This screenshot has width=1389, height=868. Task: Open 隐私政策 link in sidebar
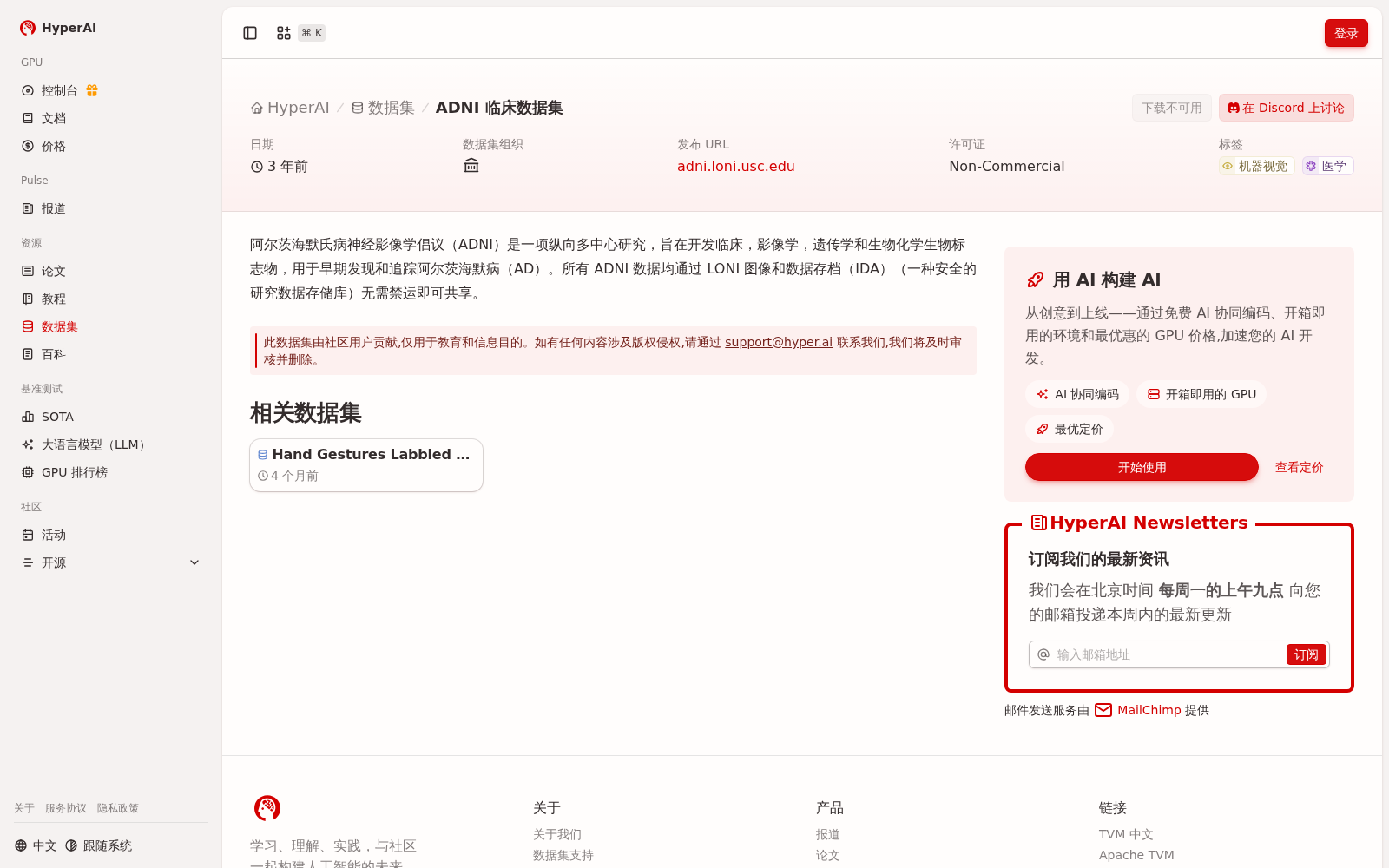tap(118, 808)
